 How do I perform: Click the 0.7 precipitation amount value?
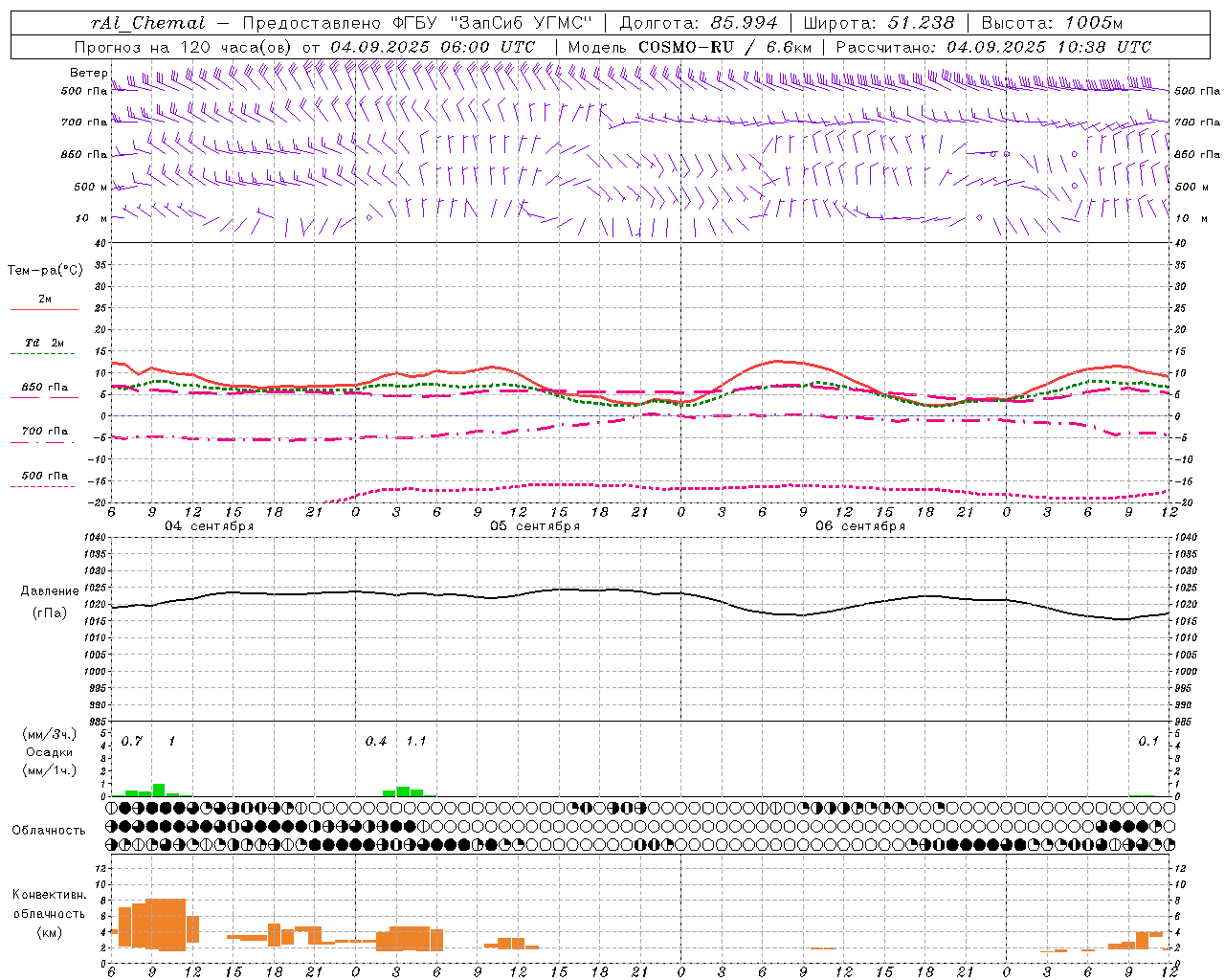(x=131, y=742)
